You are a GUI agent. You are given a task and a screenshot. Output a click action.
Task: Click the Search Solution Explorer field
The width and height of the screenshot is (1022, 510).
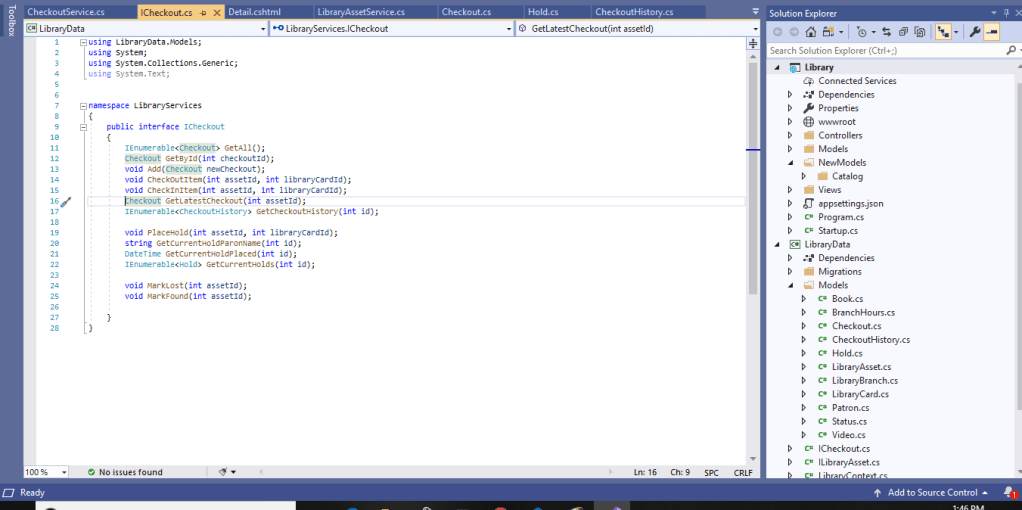pyautogui.click(x=885, y=50)
